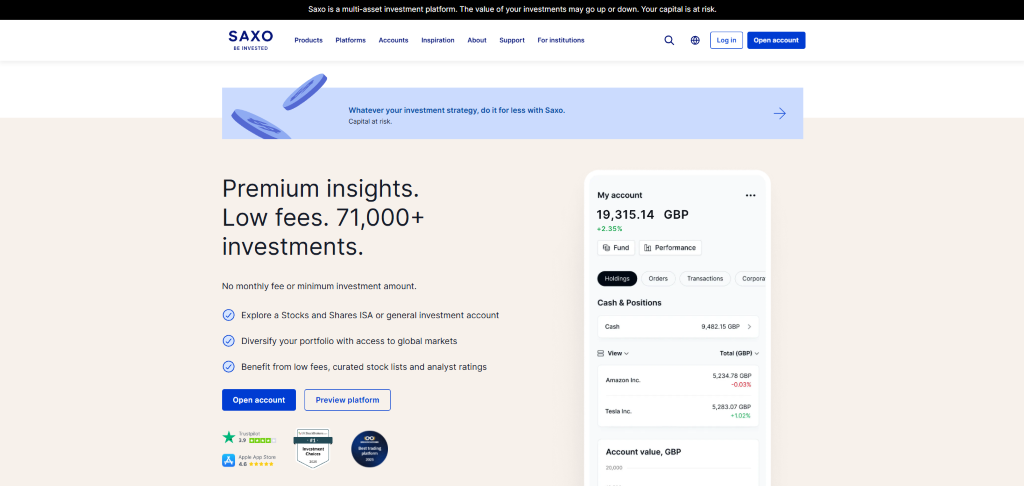The width and height of the screenshot is (1024, 486).
Task: Click the 'Whatever your investment strategy' banner link
Action: coord(456,110)
